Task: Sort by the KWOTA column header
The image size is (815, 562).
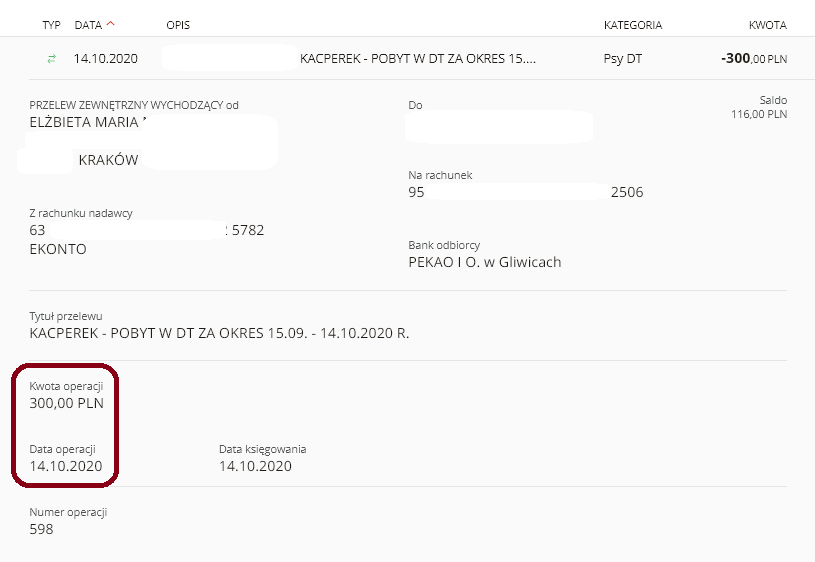Action: click(x=768, y=25)
